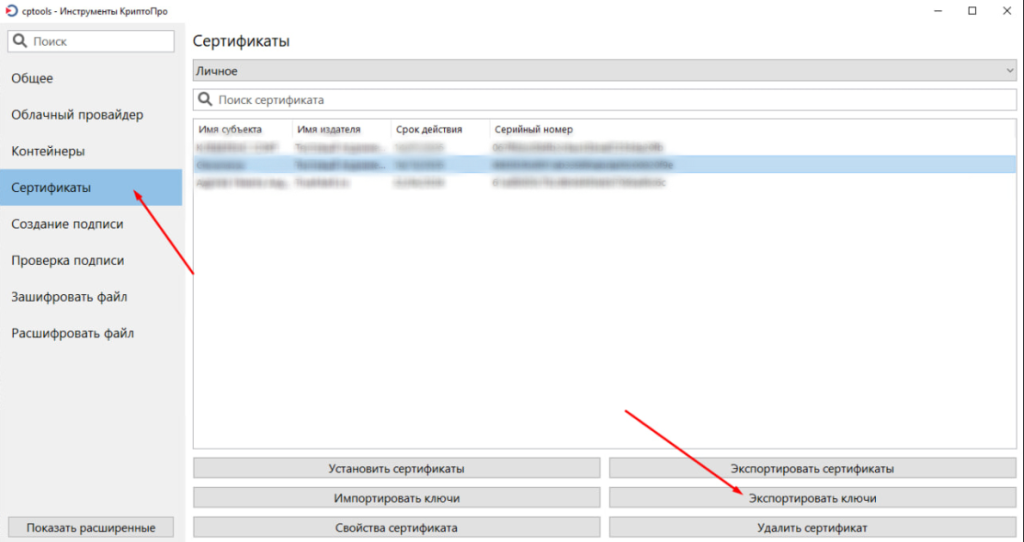Go to the Контейнеры section
The height and width of the screenshot is (542, 1024).
tap(48, 151)
